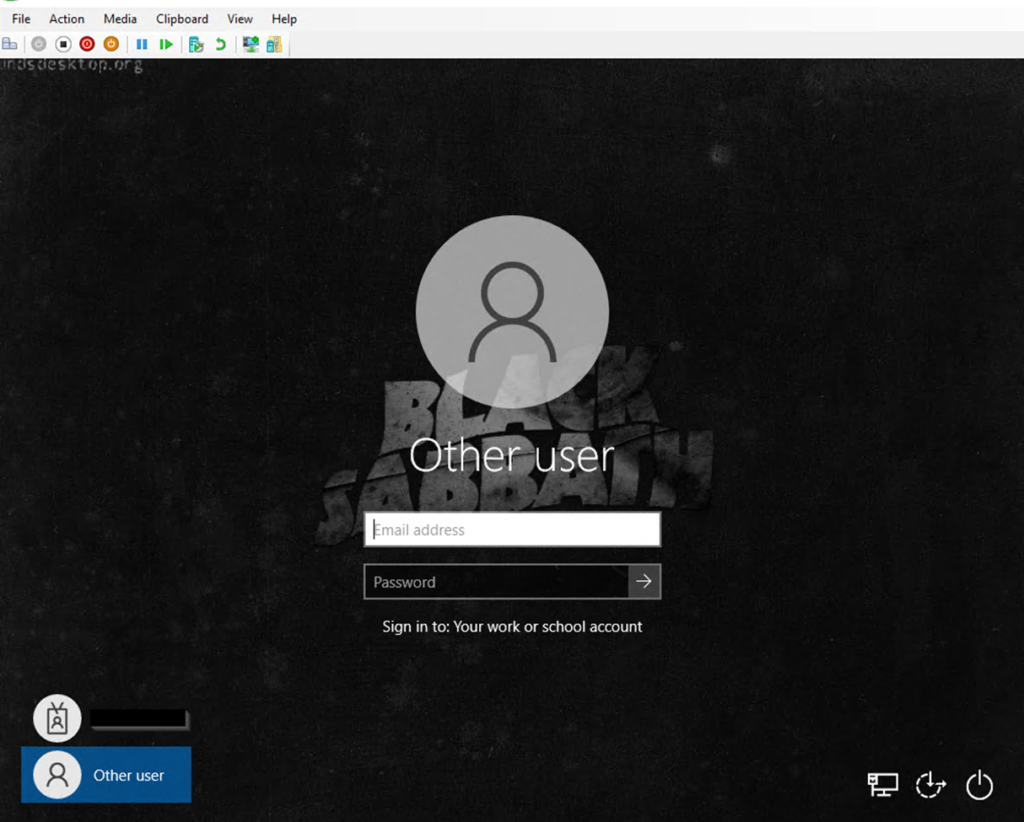
Task: Click the green Reset/Resume play icon
Action: coord(166,44)
